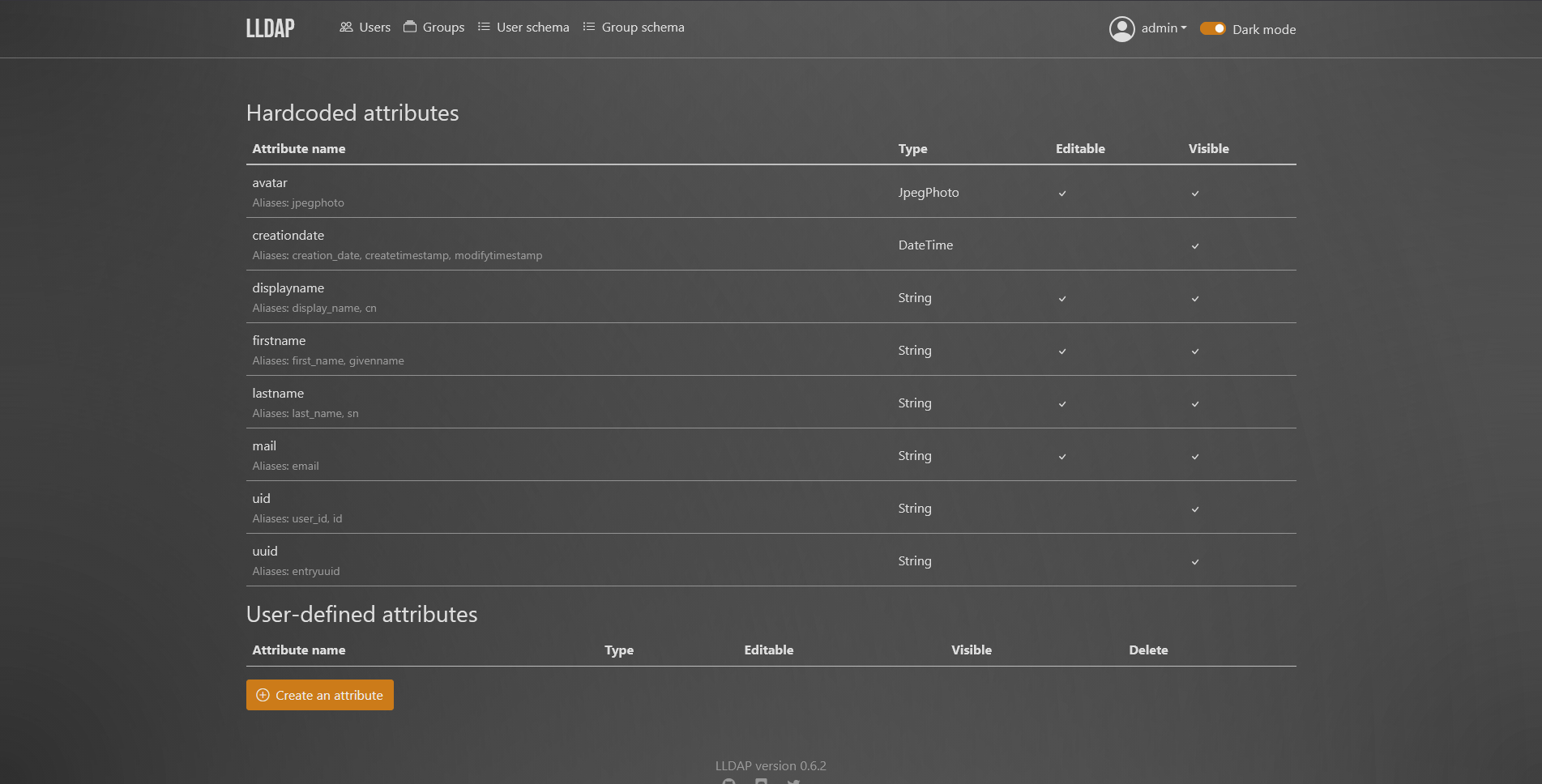Expand the admin account dropdown caret
The width and height of the screenshot is (1542, 784).
click(x=1184, y=28)
